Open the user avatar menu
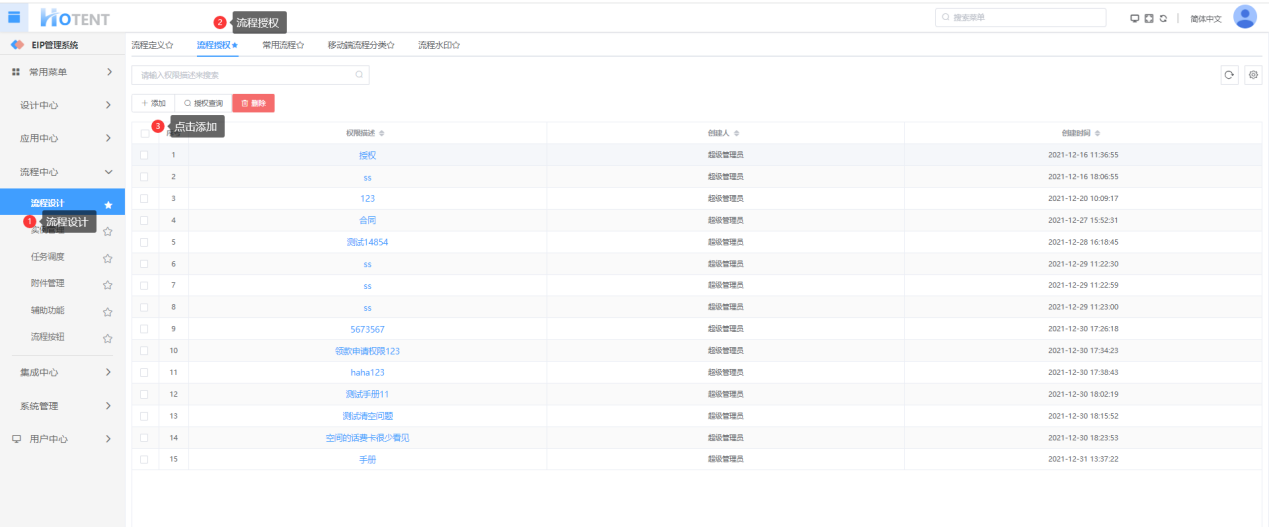Screen dimensions: 1269x527 coord(1245,17)
